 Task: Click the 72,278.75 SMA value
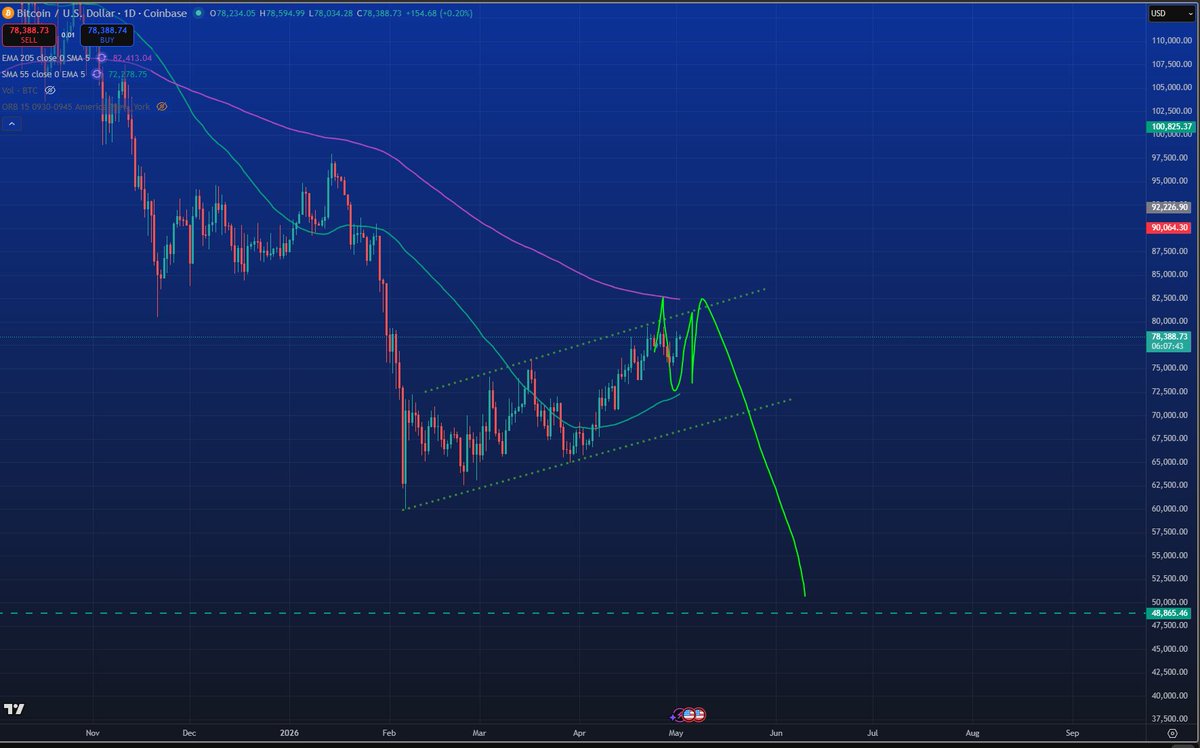click(x=128, y=74)
